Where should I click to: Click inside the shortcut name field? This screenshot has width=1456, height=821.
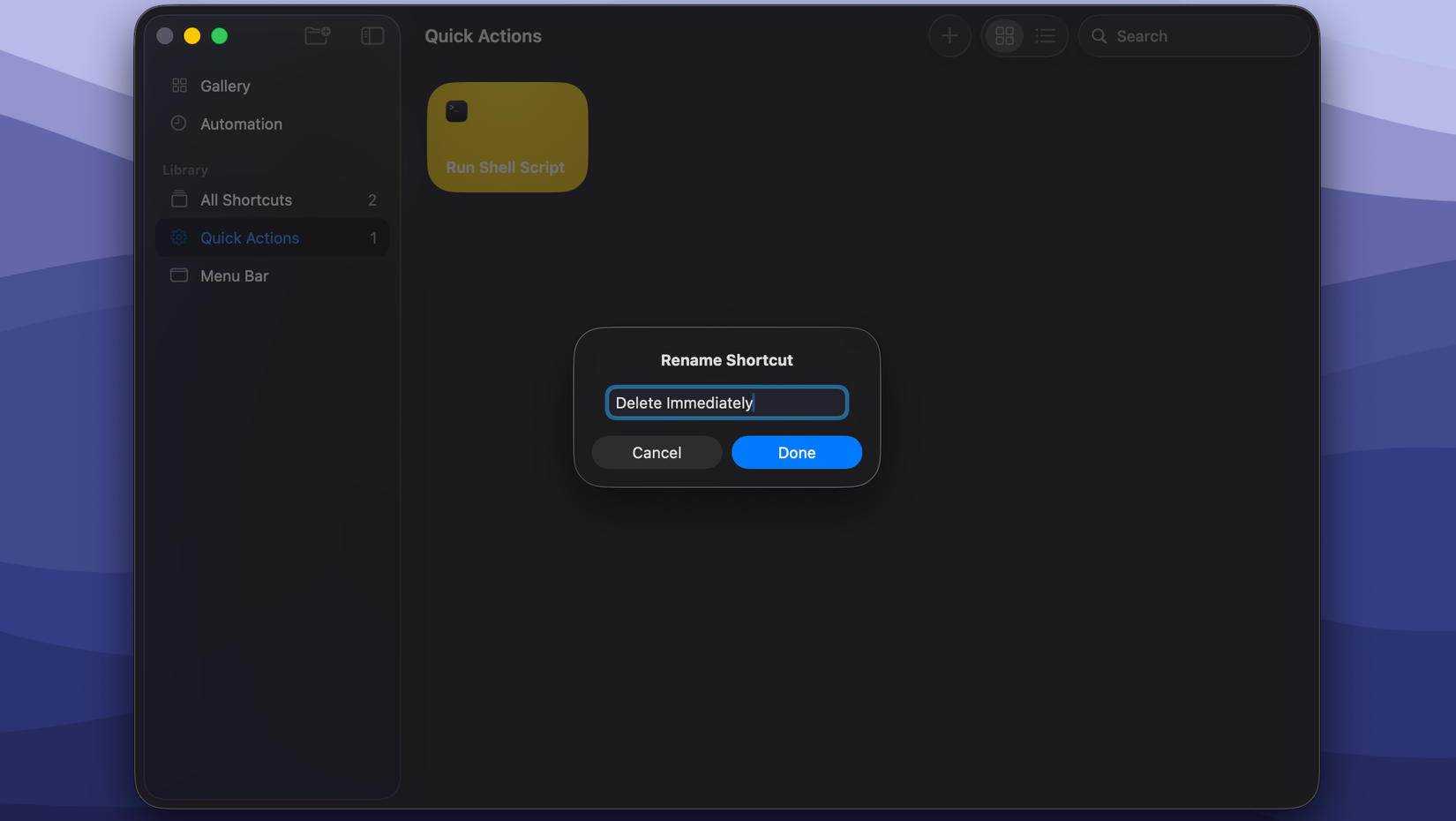726,403
